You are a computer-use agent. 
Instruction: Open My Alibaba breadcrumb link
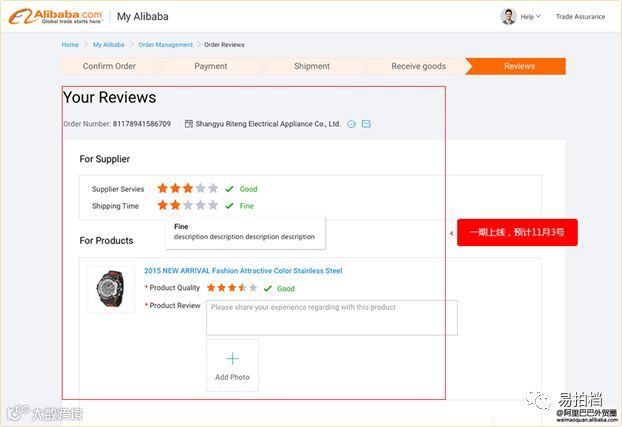[109, 45]
